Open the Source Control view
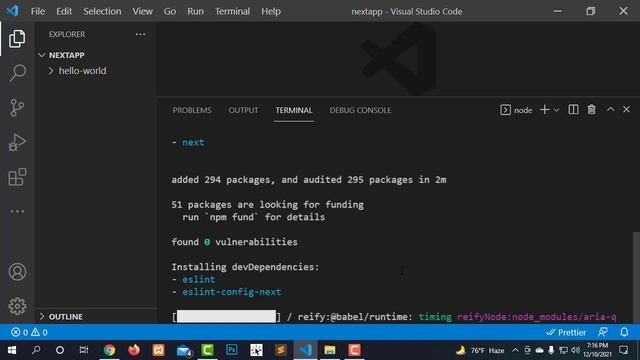 tap(17, 108)
